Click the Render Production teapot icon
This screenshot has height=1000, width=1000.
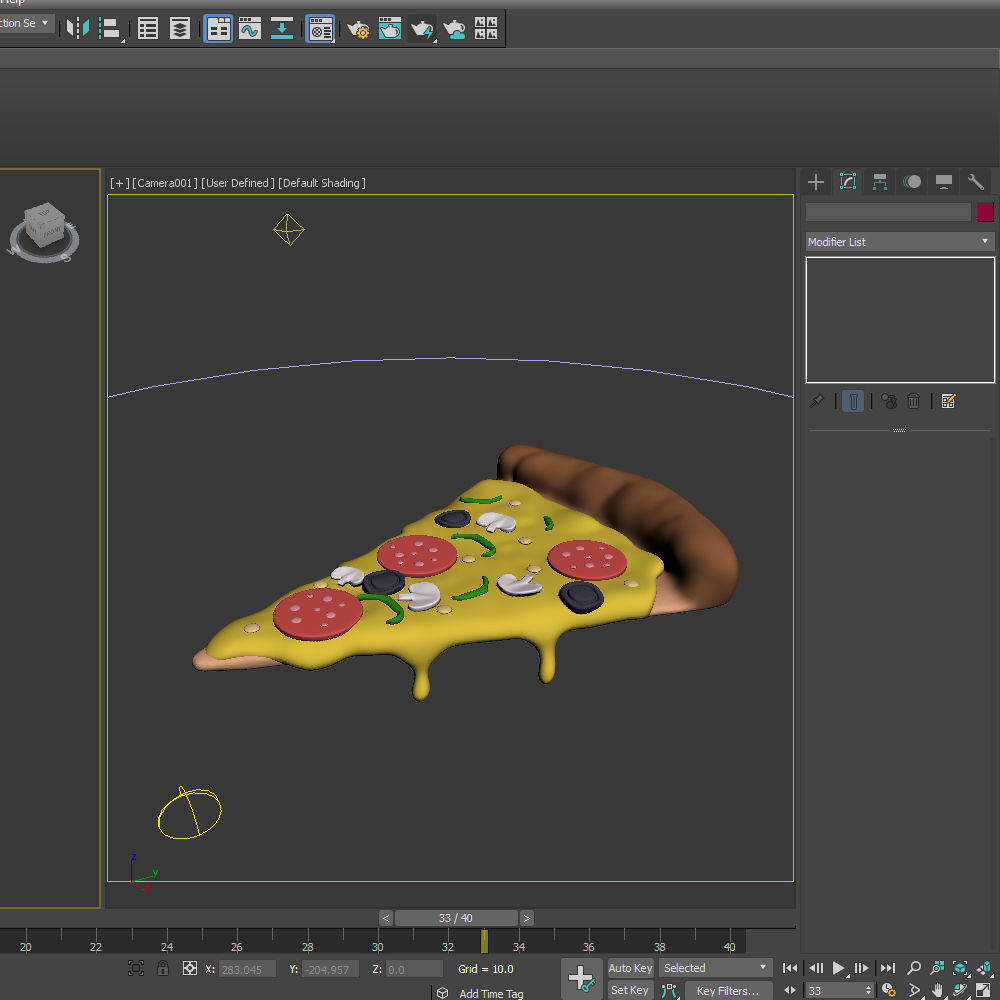[x=422, y=29]
